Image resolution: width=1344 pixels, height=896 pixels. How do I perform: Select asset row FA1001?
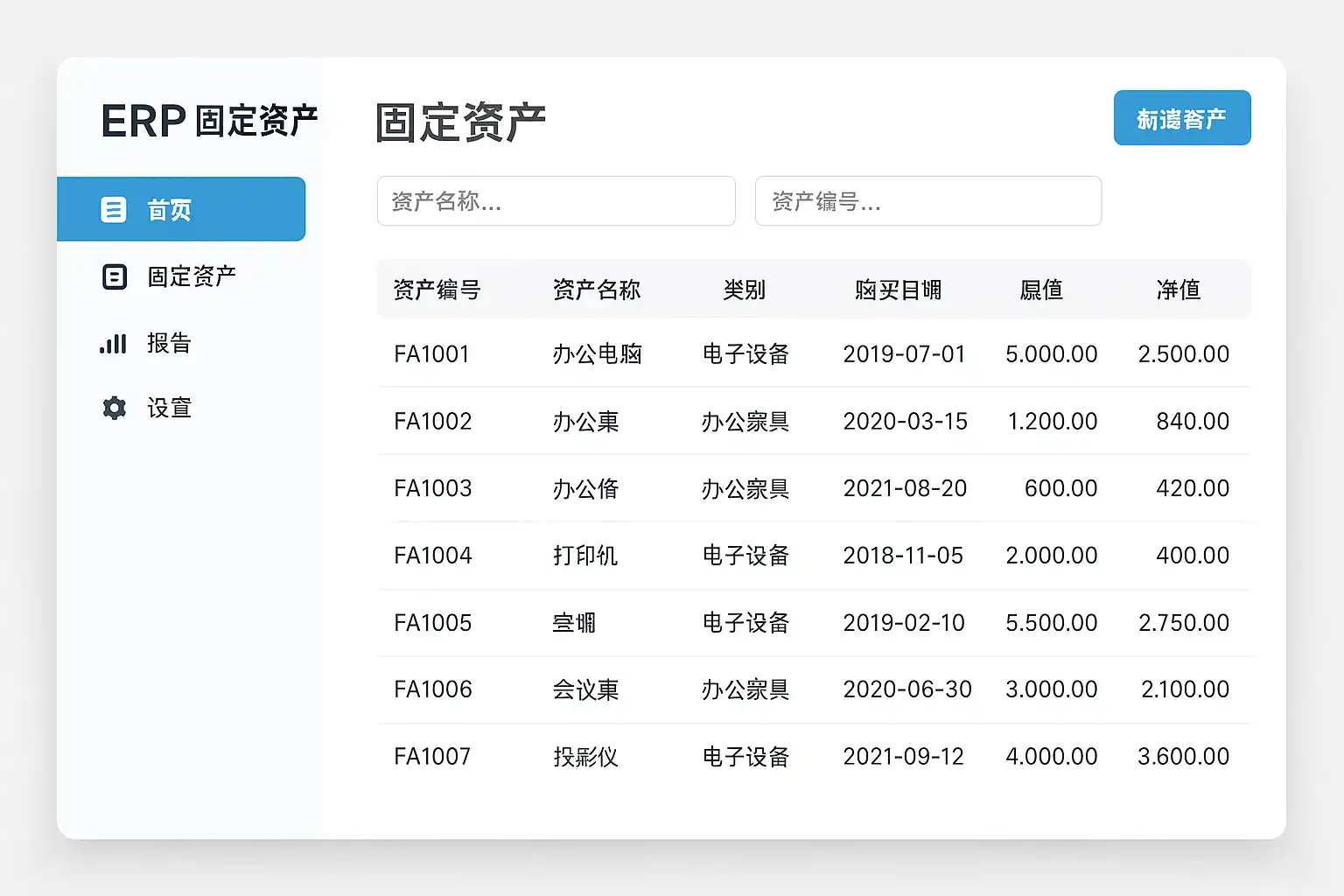(x=432, y=354)
